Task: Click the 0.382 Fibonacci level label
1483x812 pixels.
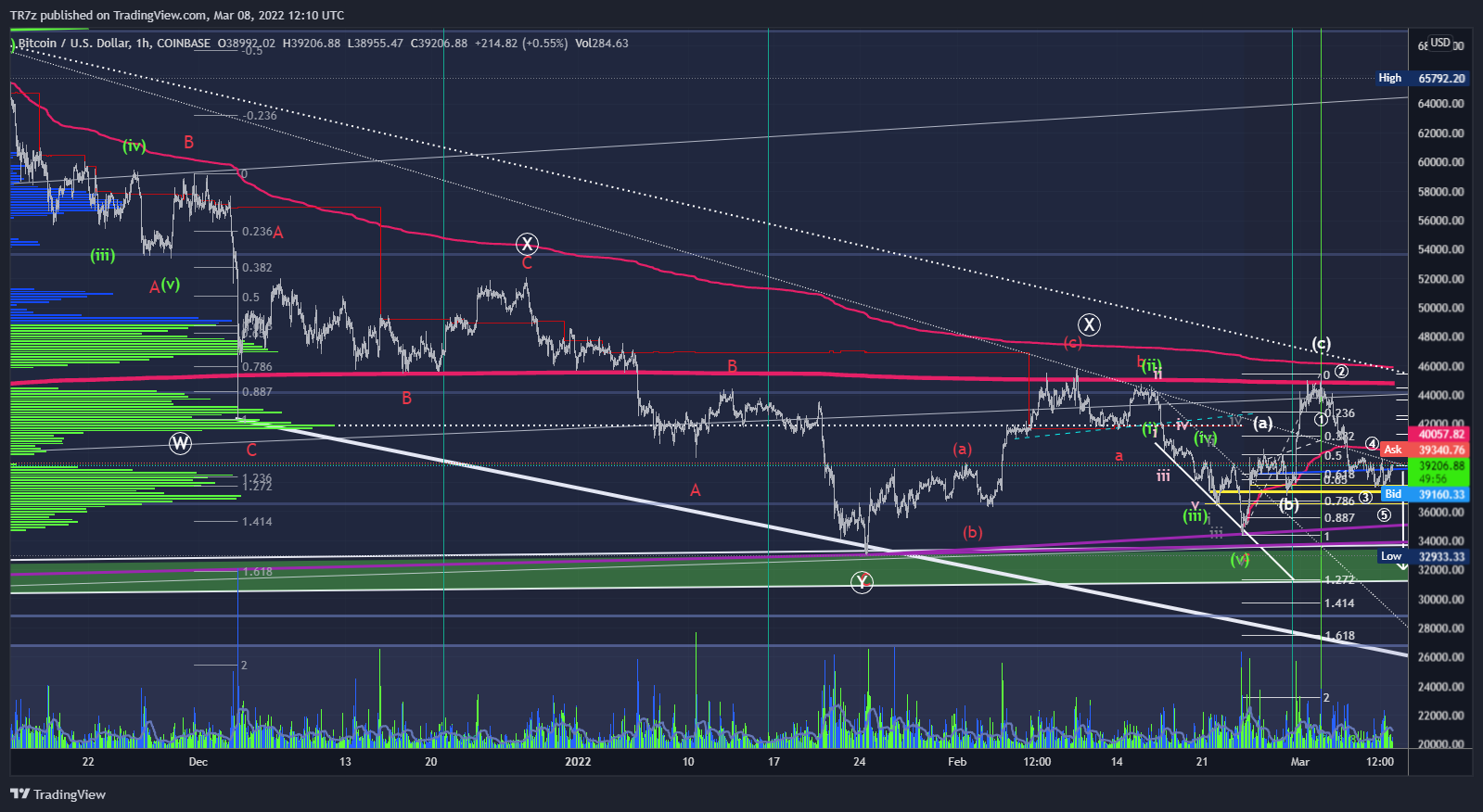Action: [x=257, y=268]
